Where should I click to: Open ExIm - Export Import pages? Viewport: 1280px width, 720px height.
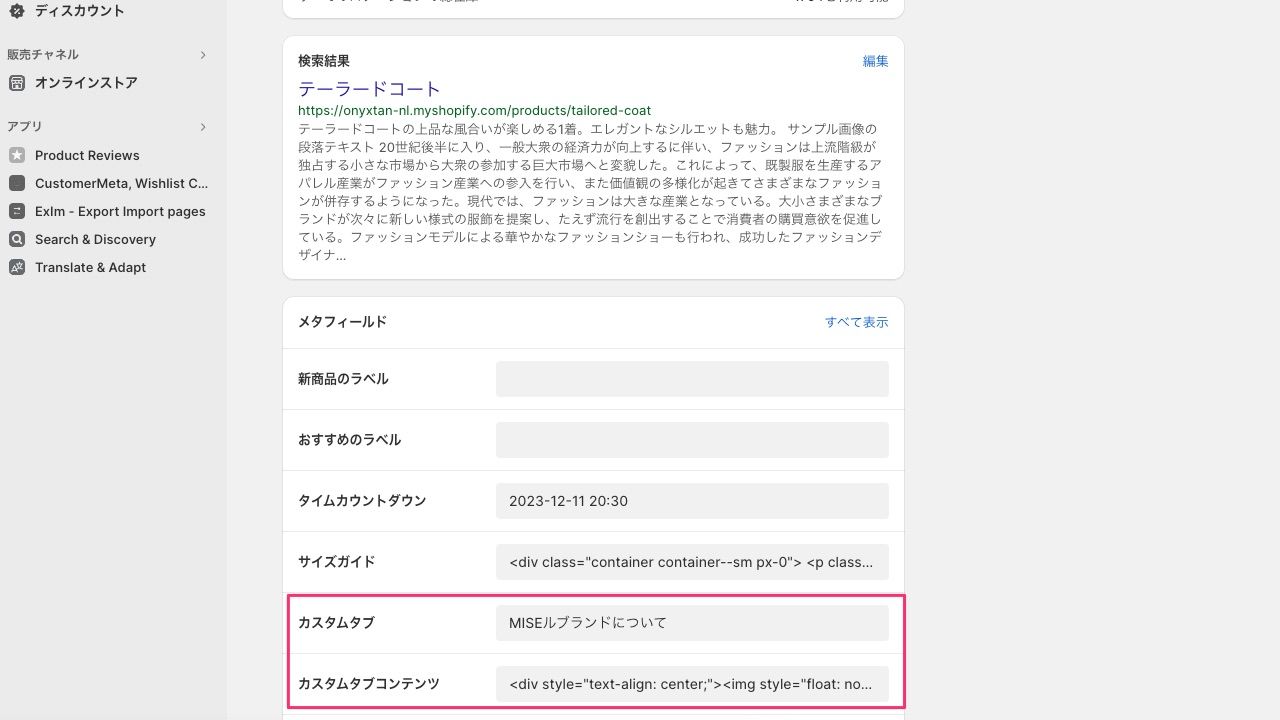(x=120, y=211)
